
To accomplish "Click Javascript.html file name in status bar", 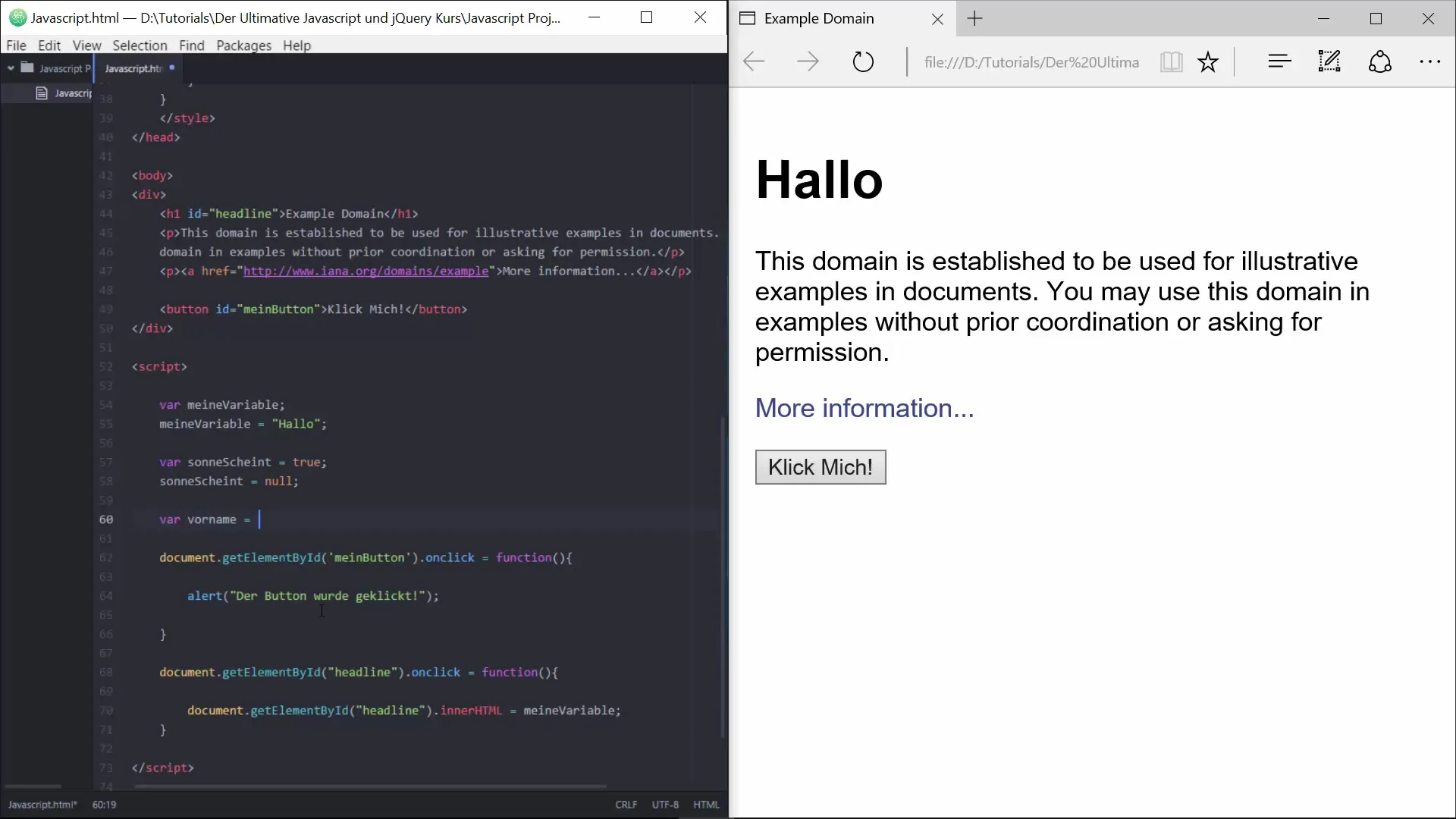I will [x=42, y=805].
